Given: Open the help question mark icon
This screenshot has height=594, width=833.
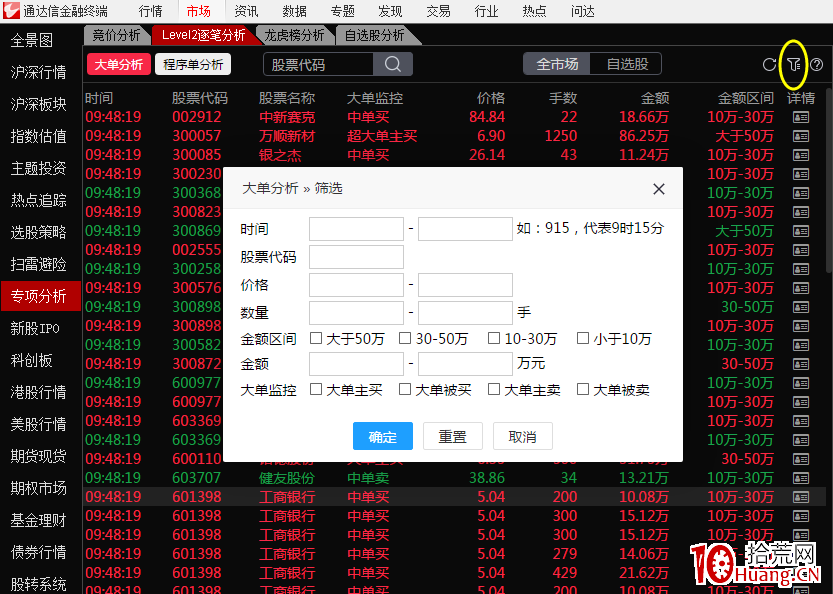Looking at the screenshot, I should point(817,65).
